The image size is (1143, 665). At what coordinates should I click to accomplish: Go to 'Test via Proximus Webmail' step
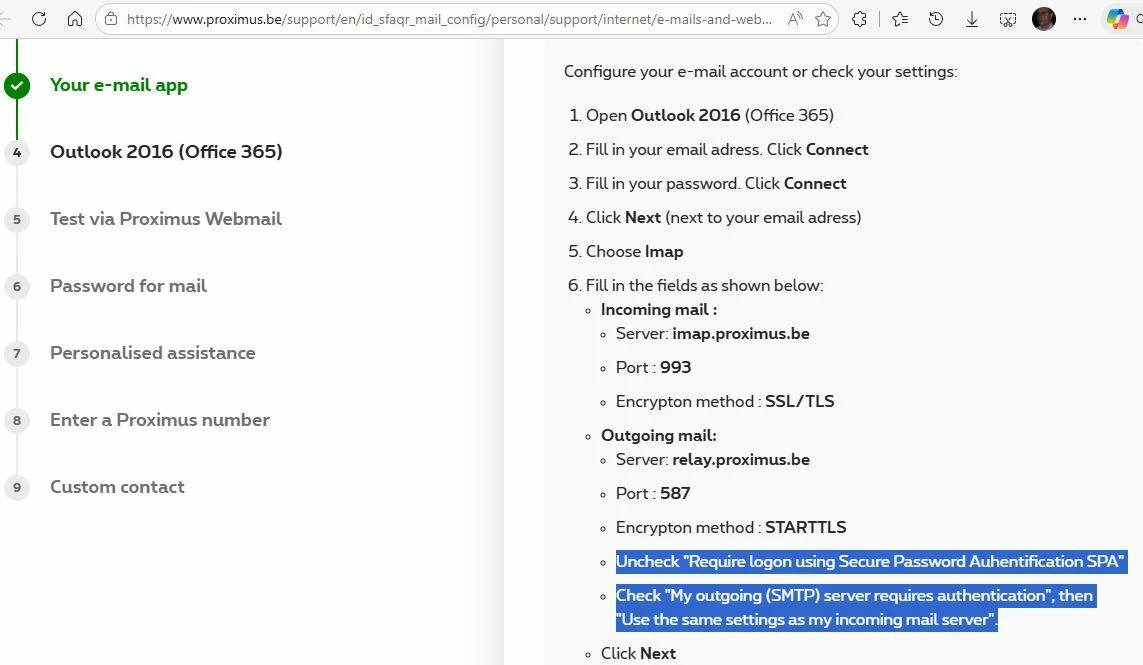coord(165,219)
